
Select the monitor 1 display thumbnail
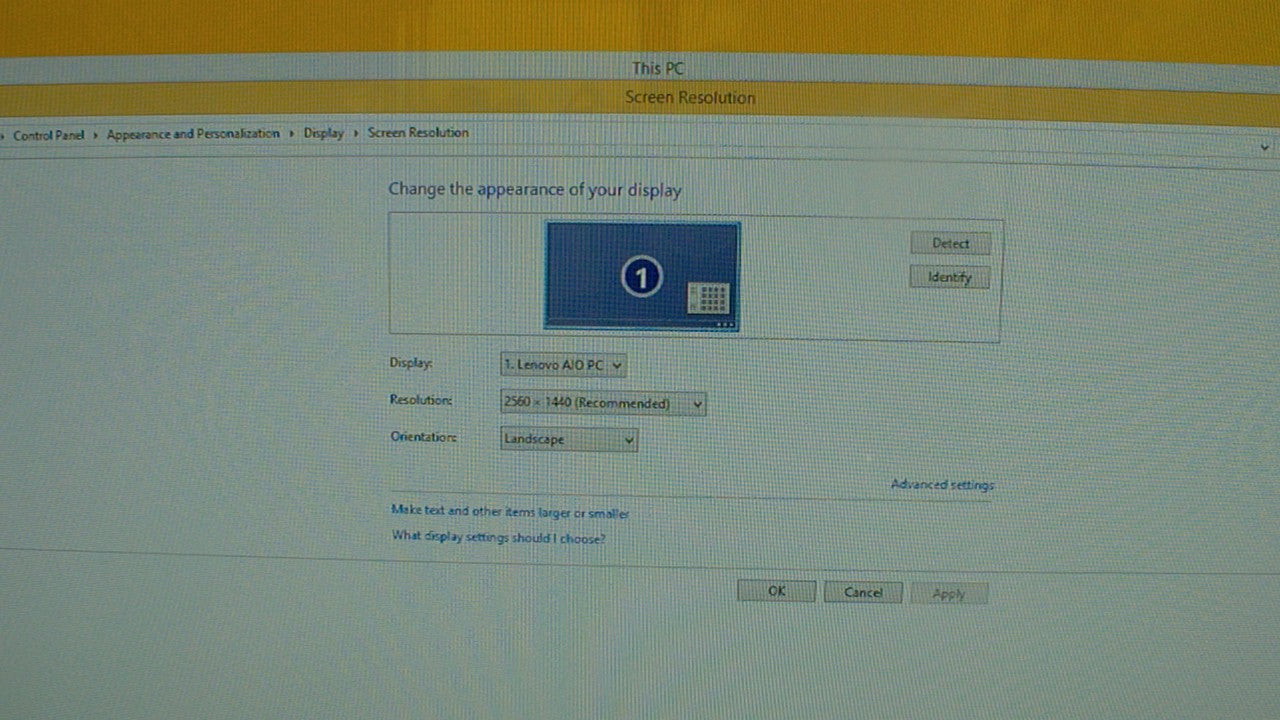(642, 276)
